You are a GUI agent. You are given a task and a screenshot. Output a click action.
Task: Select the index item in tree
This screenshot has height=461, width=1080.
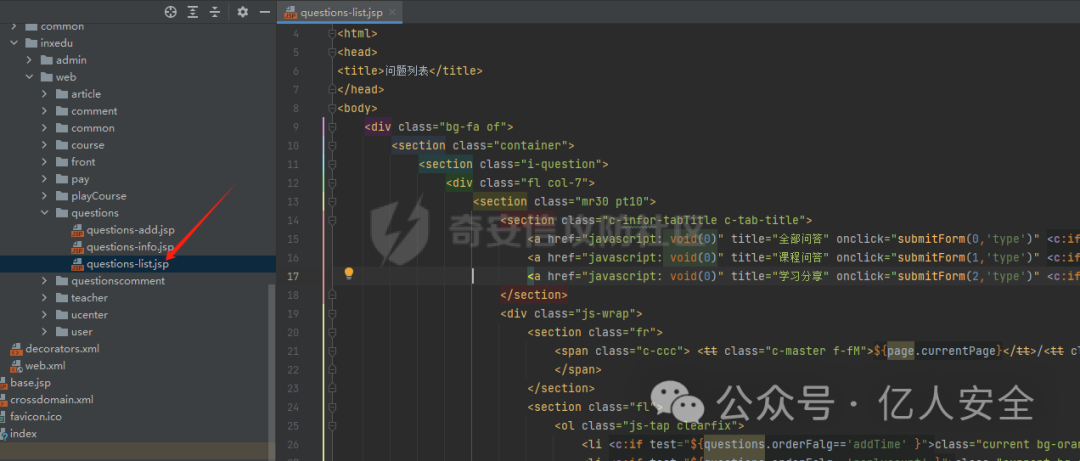coord(23,433)
